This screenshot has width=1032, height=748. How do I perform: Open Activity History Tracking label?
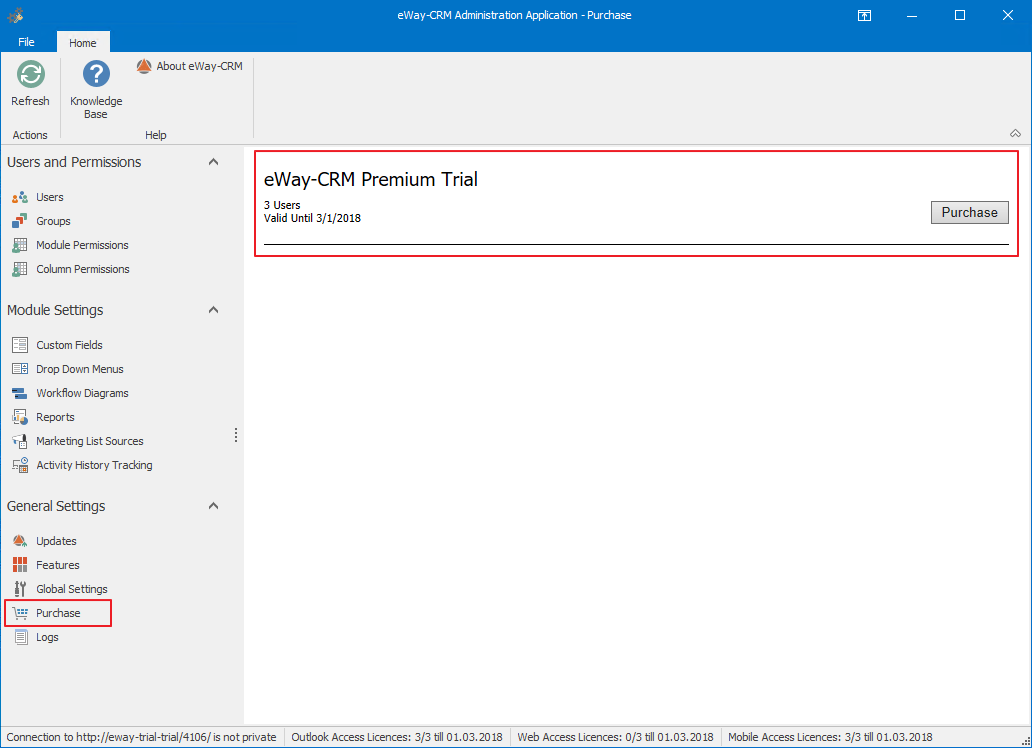point(94,465)
